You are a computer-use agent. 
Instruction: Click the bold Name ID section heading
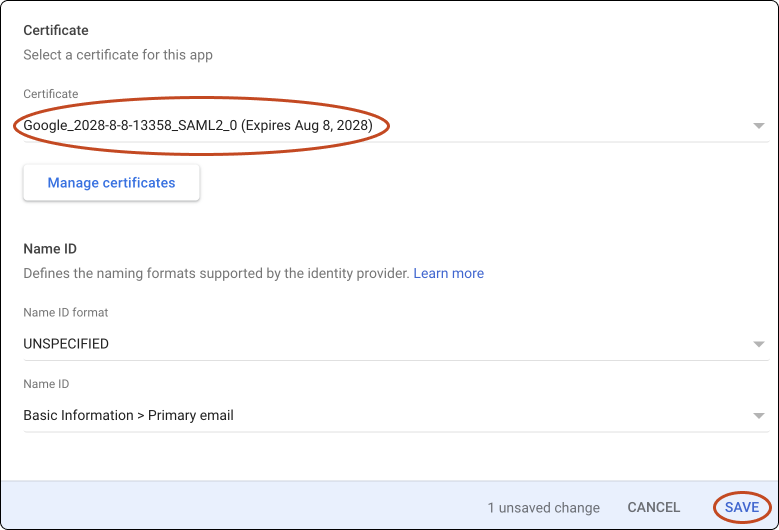click(50, 249)
